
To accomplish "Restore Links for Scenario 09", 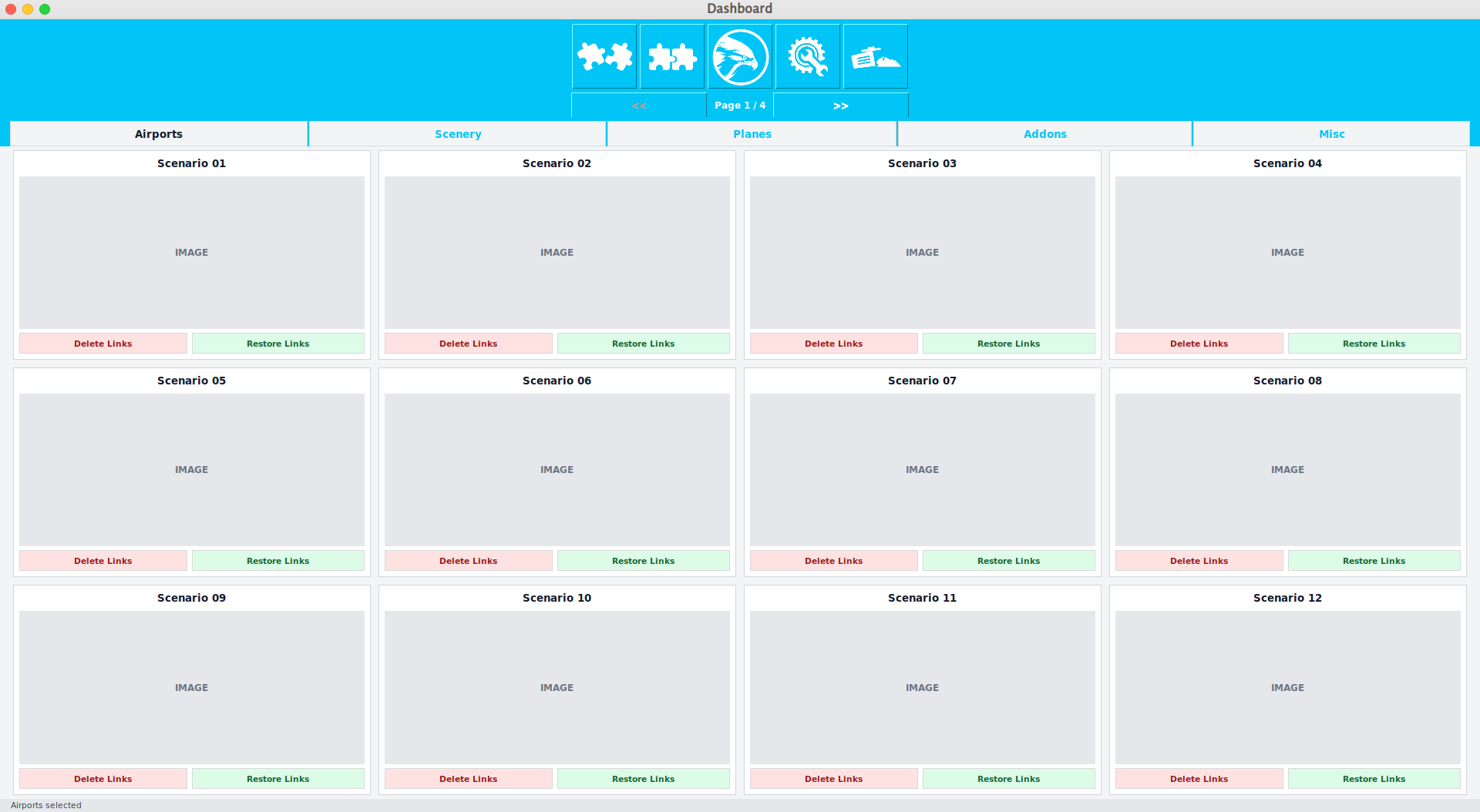I will (x=278, y=779).
